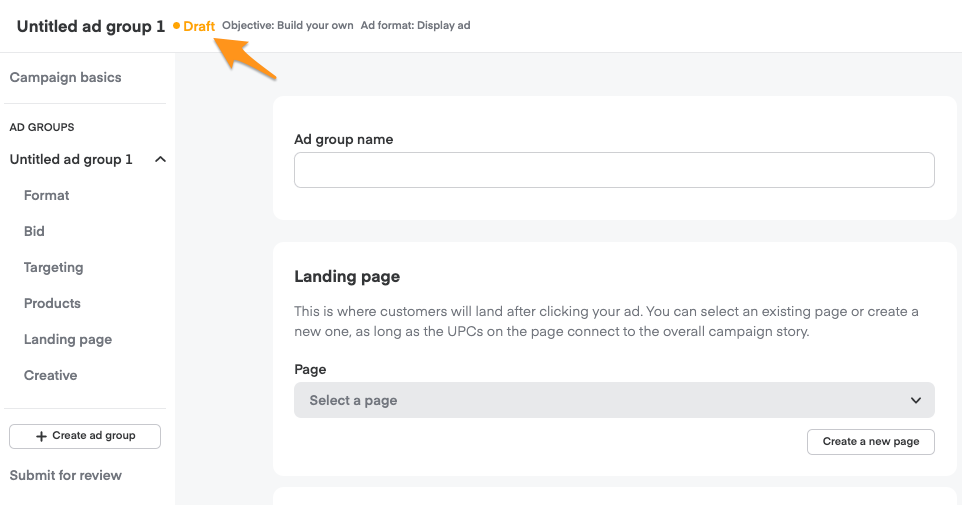Open the Creative section in the sidebar

51,375
